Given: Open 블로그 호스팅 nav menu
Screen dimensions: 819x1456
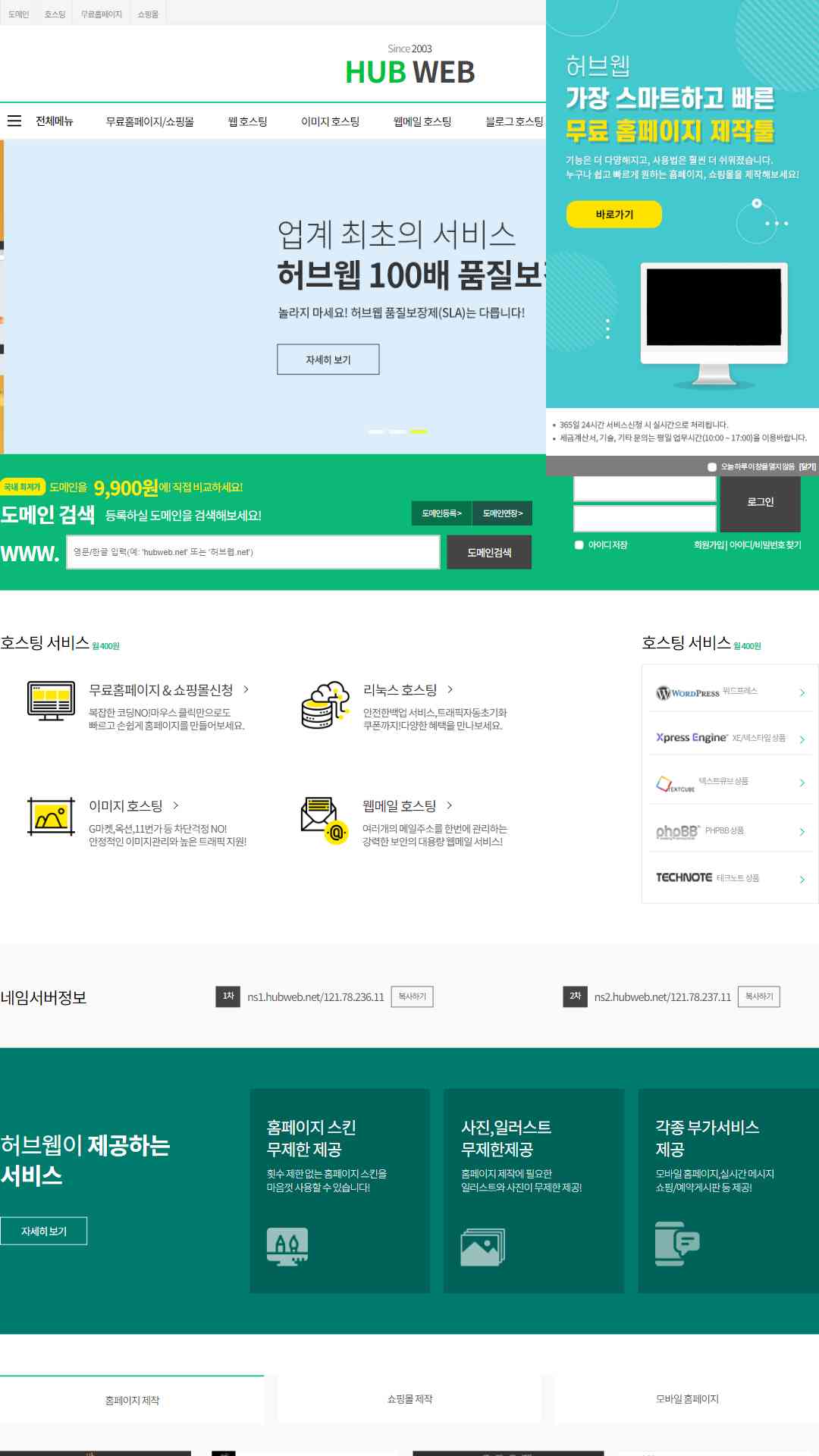Looking at the screenshot, I should tap(514, 121).
